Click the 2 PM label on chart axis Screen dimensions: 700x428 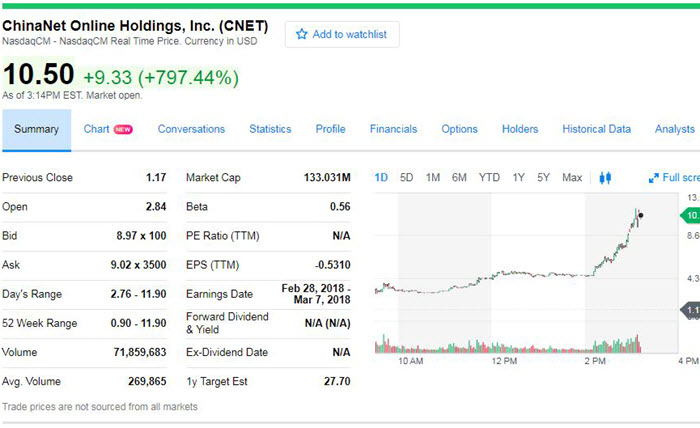click(595, 361)
